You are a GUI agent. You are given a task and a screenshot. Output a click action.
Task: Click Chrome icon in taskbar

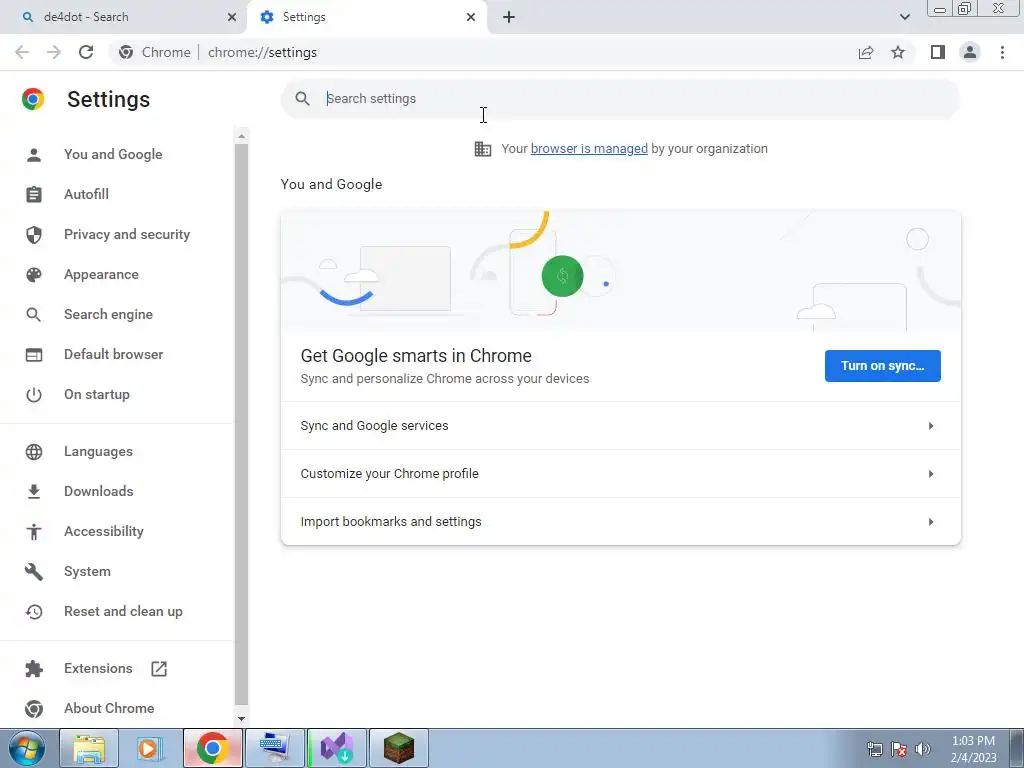click(213, 748)
